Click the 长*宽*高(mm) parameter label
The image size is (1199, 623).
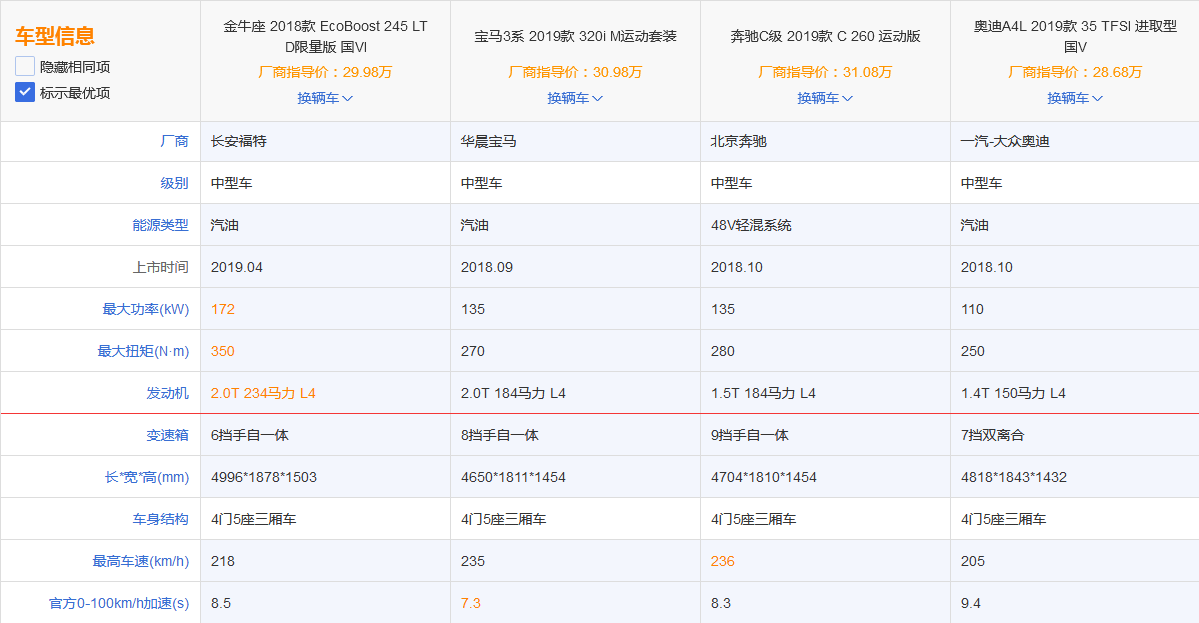146,478
